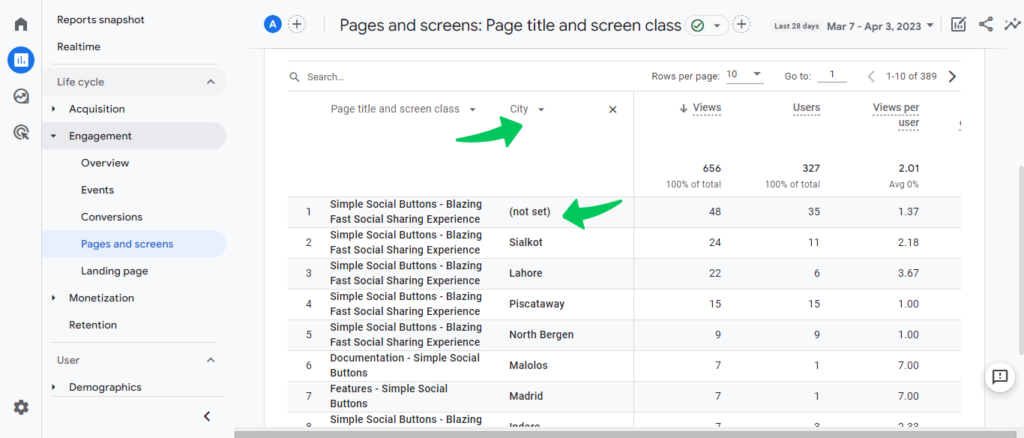The height and width of the screenshot is (438, 1024).
Task: Open Events report
Action: (x=97, y=190)
